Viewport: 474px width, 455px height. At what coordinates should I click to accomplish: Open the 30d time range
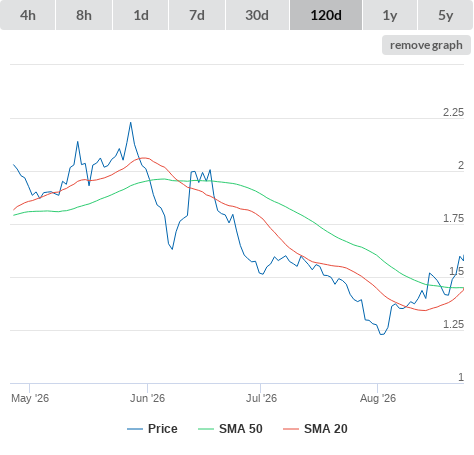pos(257,15)
